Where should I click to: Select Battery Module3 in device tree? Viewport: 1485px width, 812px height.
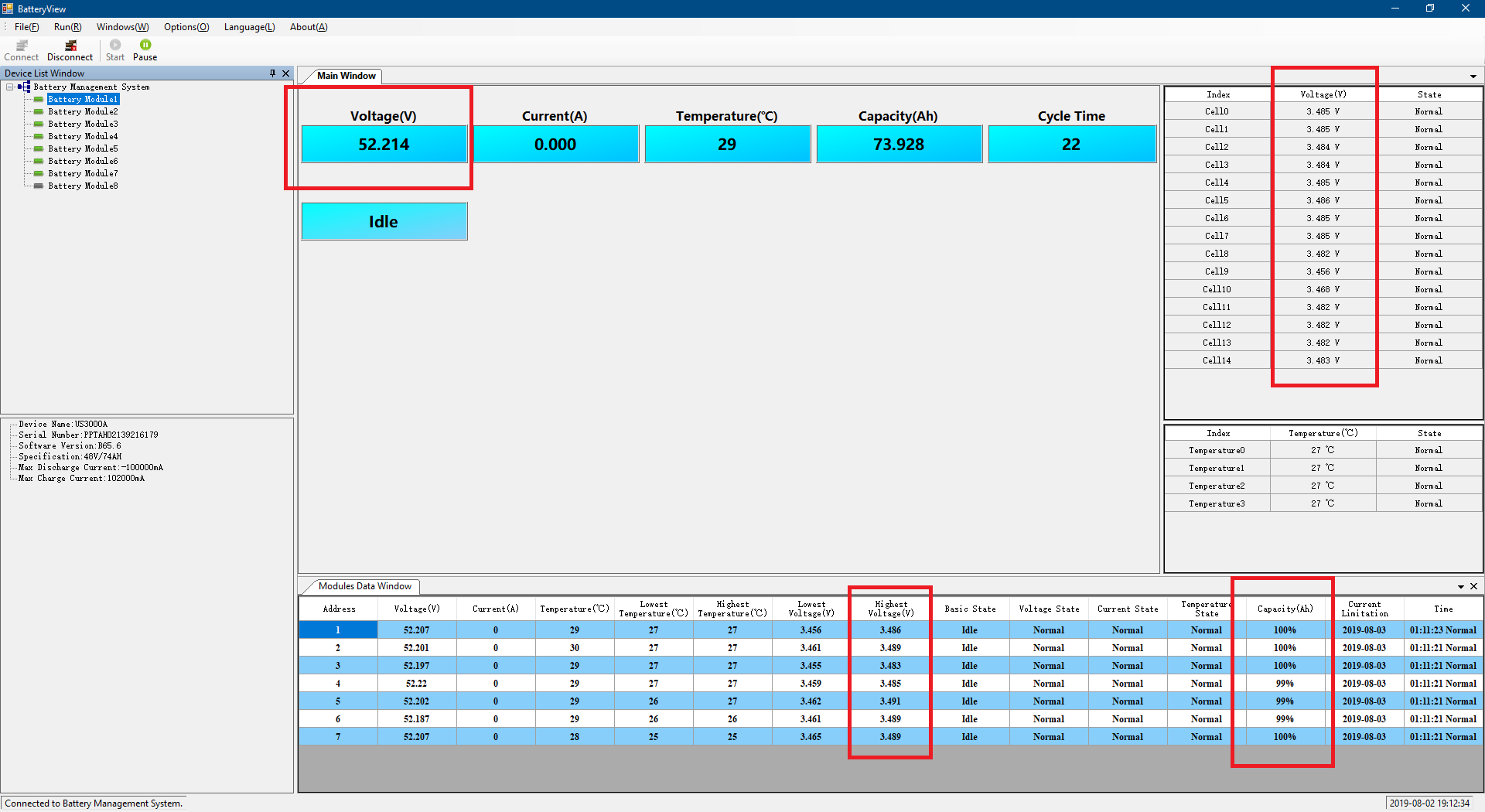pos(83,125)
